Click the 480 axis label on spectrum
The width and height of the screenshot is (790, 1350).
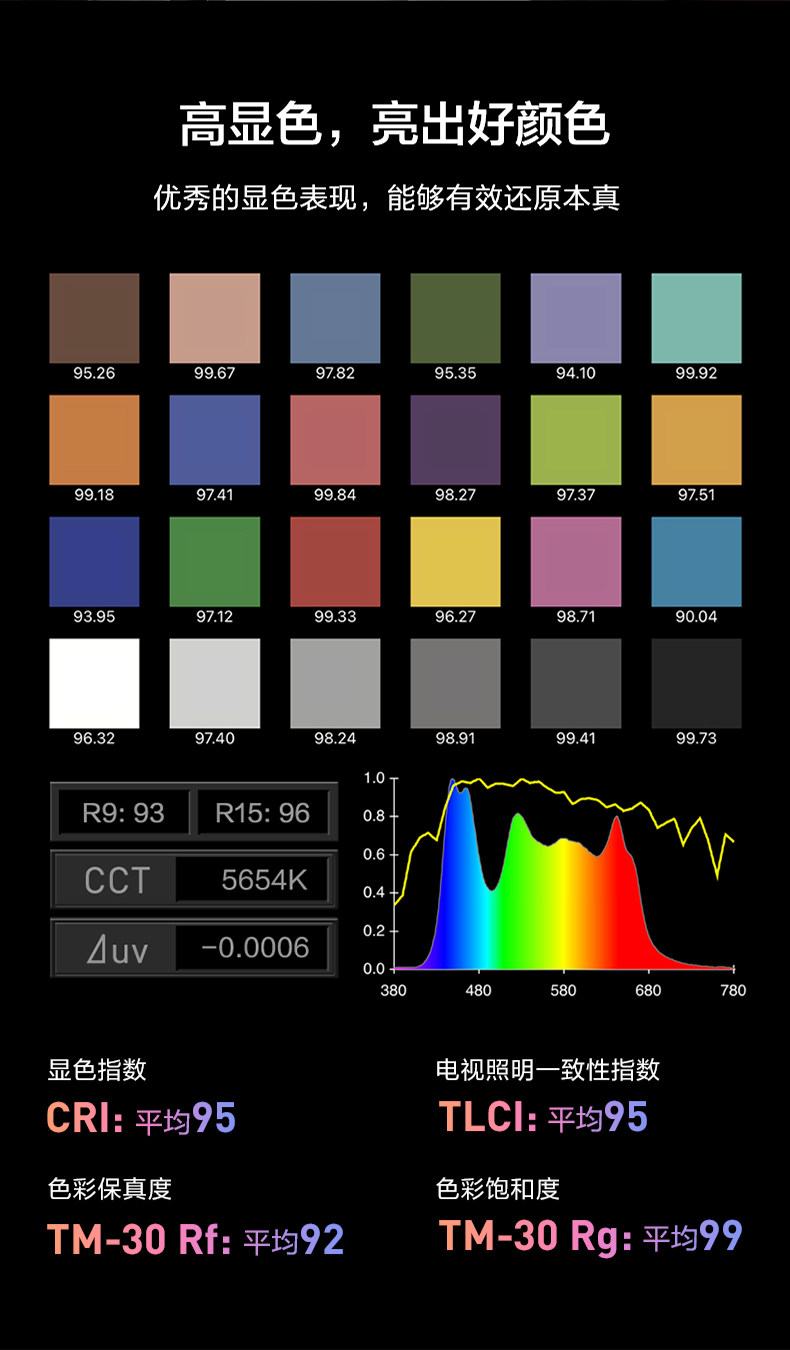[x=479, y=990]
